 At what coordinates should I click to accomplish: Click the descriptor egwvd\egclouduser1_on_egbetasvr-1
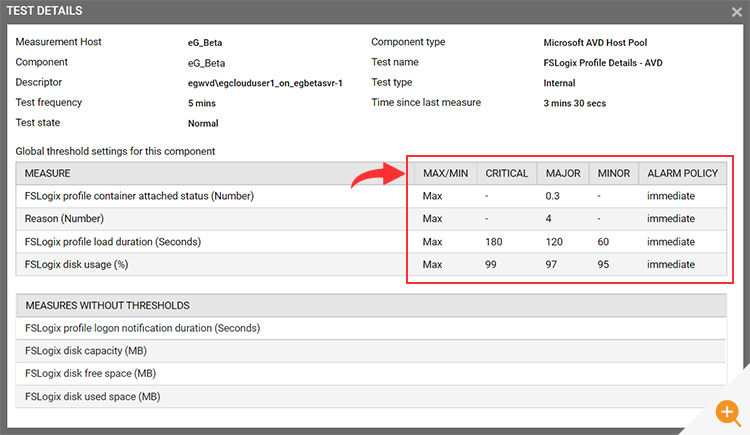tap(265, 83)
